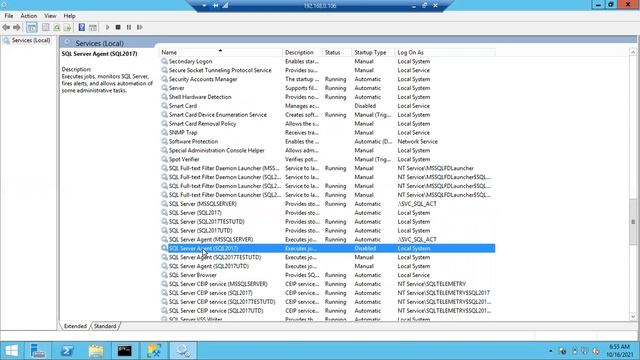Click the scroll down arrow of services list
The image size is (640, 360).
(633, 317)
